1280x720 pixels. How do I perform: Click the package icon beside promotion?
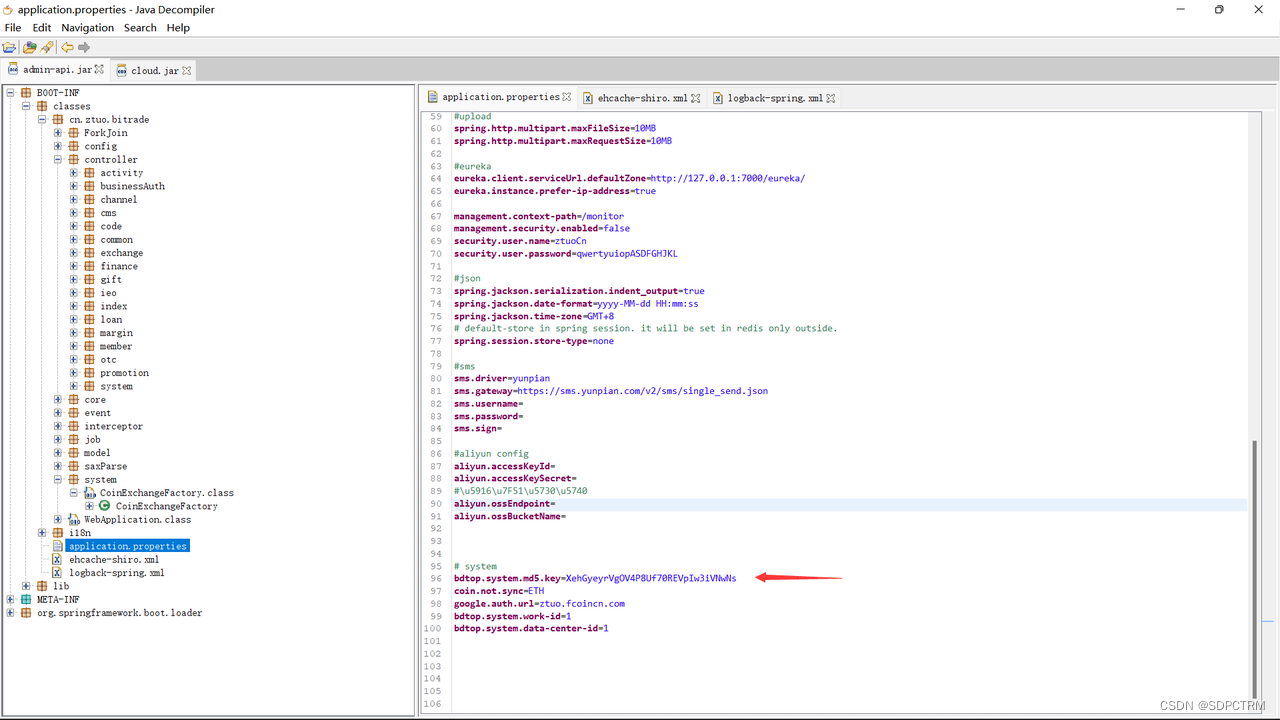coord(89,373)
